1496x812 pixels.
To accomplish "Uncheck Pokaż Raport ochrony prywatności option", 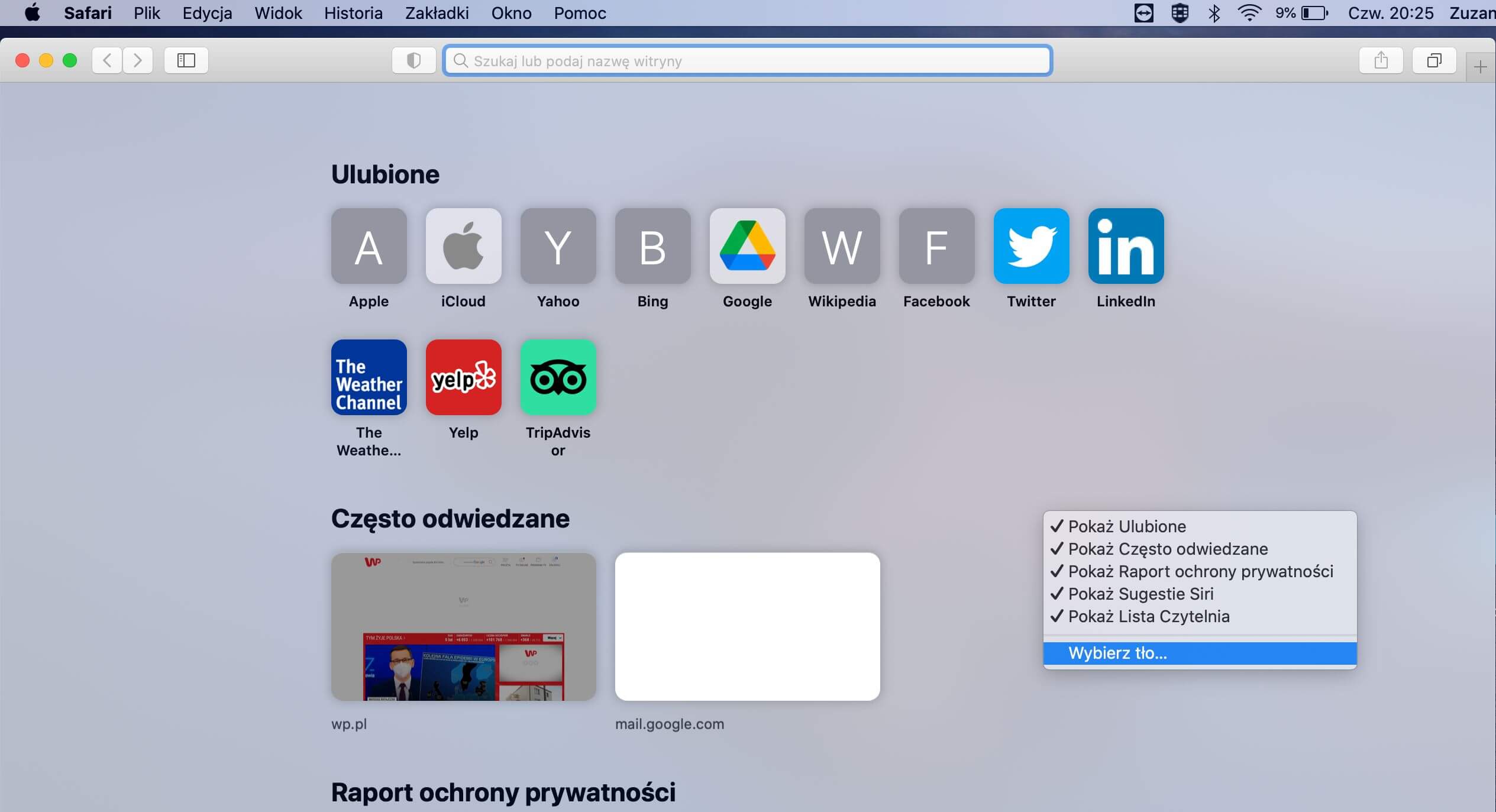I will [x=1200, y=571].
